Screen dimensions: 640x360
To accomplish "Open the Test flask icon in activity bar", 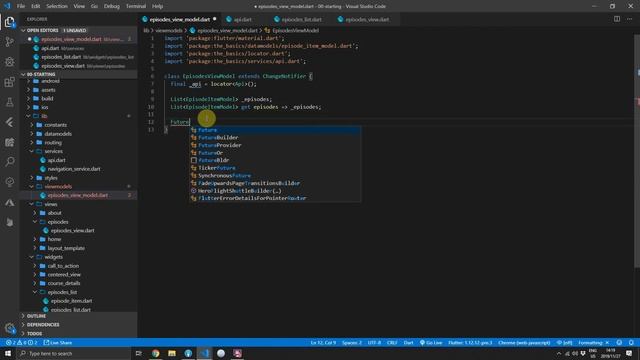I will click(x=9, y=102).
